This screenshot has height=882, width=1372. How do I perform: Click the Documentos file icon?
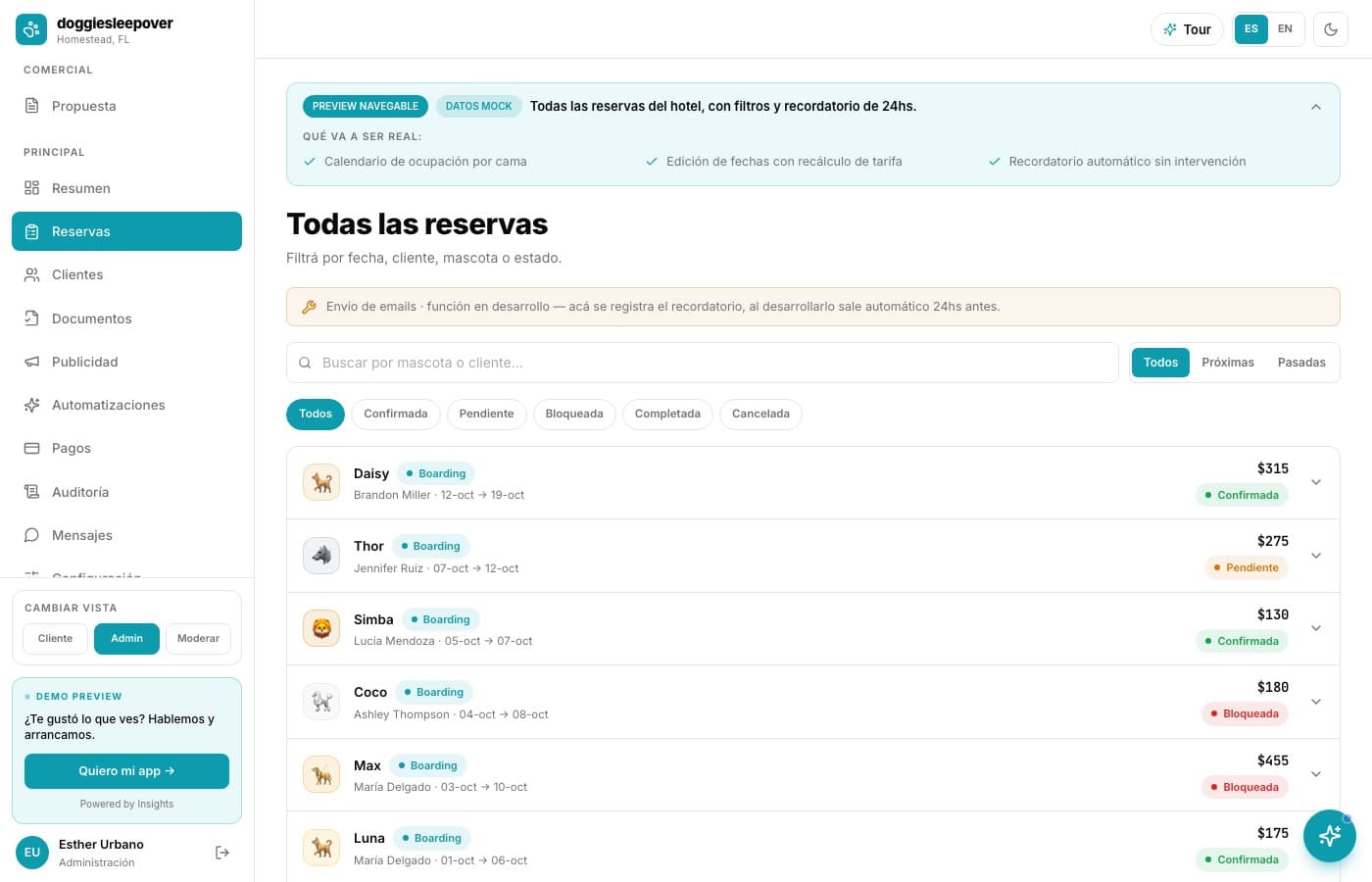coord(31,318)
